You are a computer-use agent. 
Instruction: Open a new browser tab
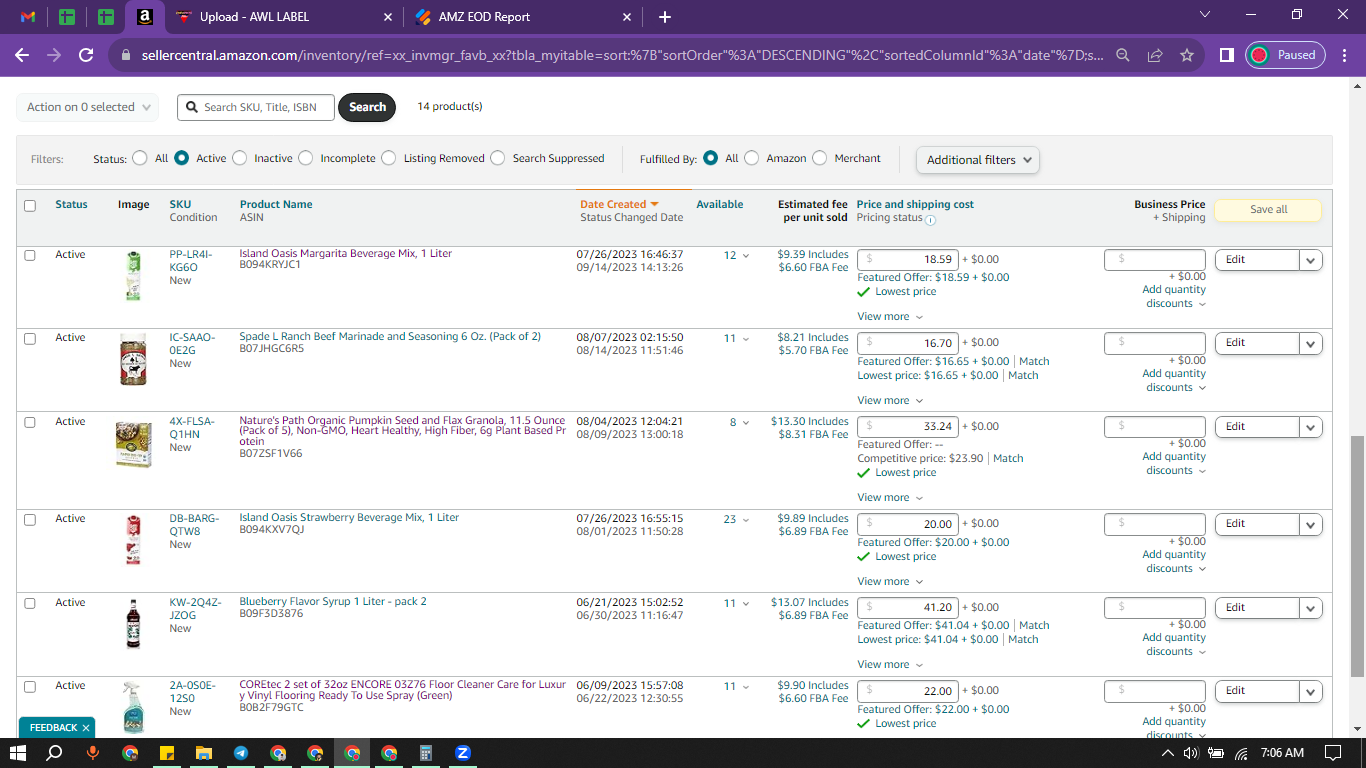[x=665, y=17]
